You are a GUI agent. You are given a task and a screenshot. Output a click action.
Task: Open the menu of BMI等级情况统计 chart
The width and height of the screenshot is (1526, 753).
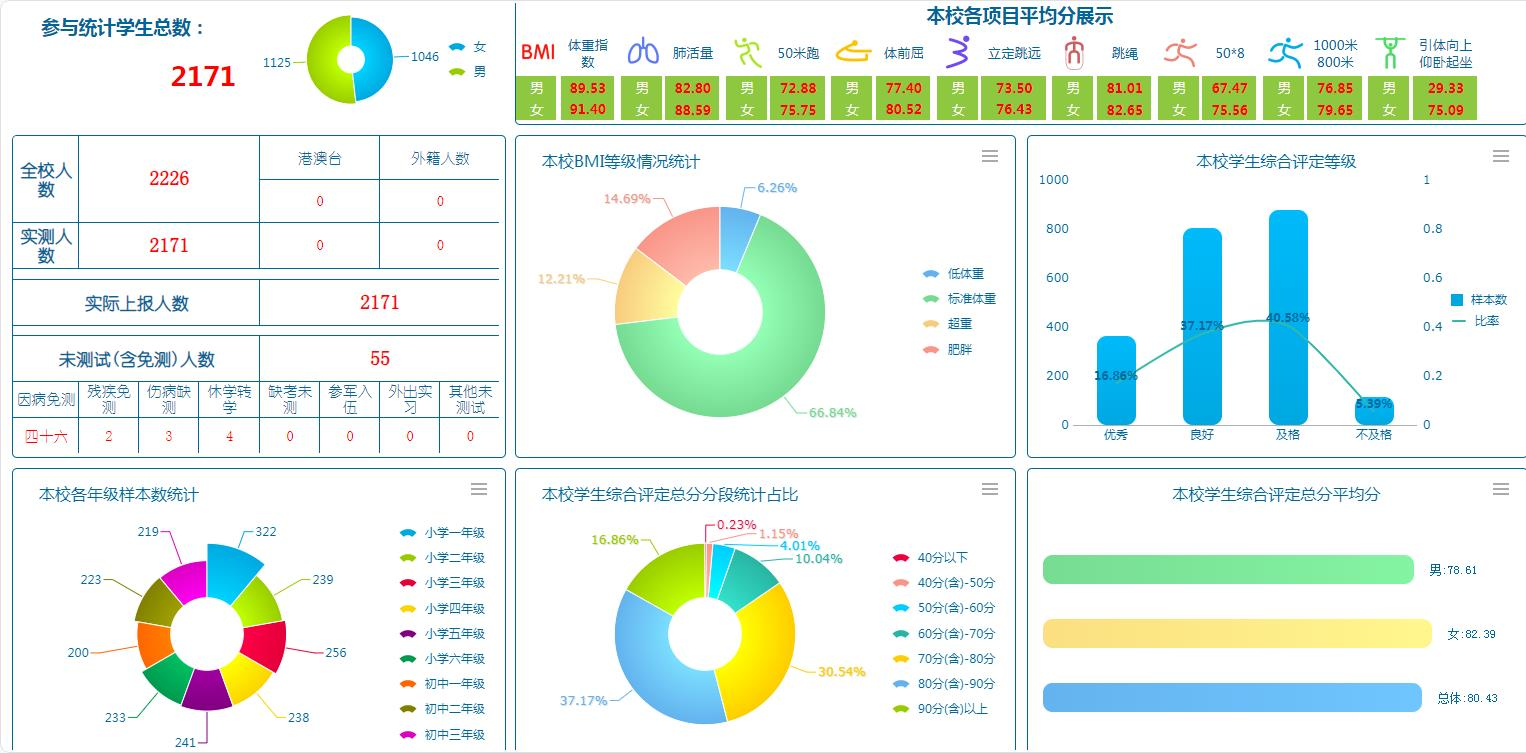point(990,156)
